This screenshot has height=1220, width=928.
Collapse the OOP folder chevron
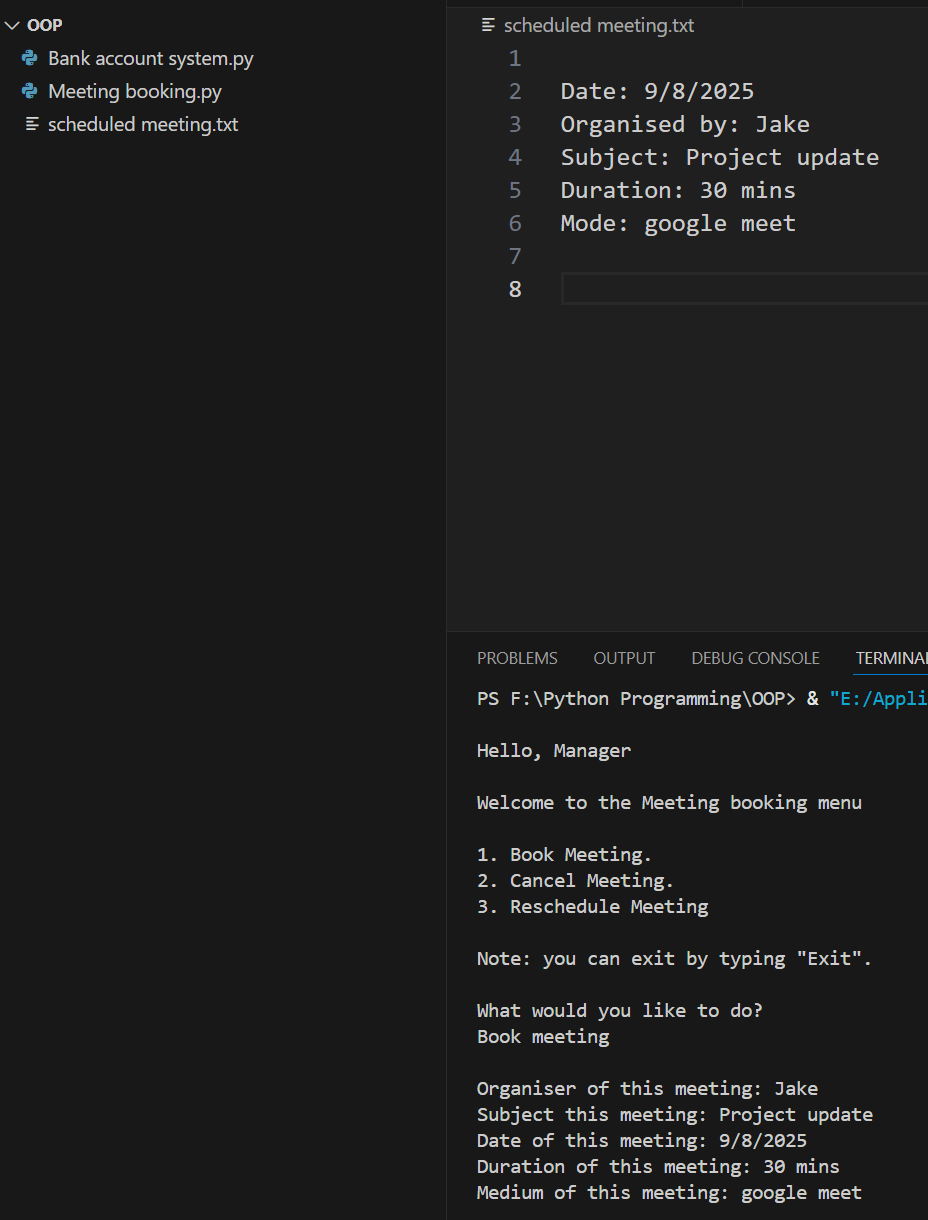point(12,25)
